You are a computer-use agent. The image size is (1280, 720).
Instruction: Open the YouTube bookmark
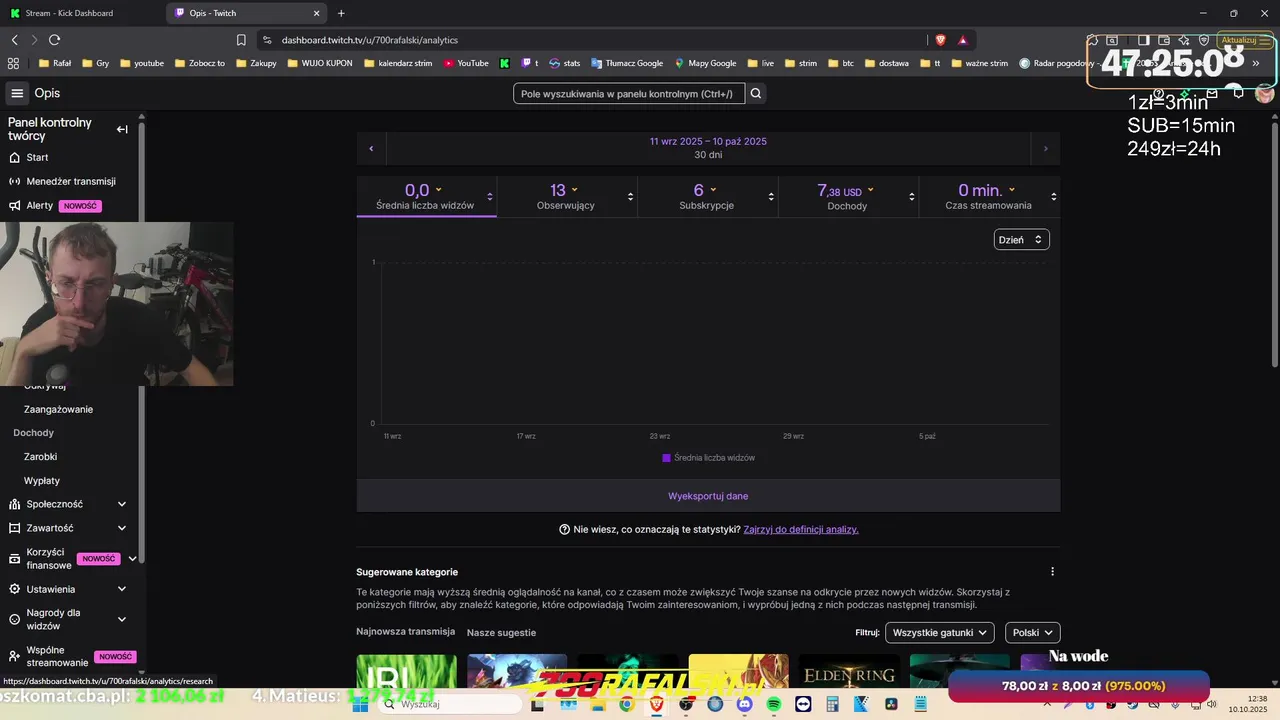click(x=466, y=63)
